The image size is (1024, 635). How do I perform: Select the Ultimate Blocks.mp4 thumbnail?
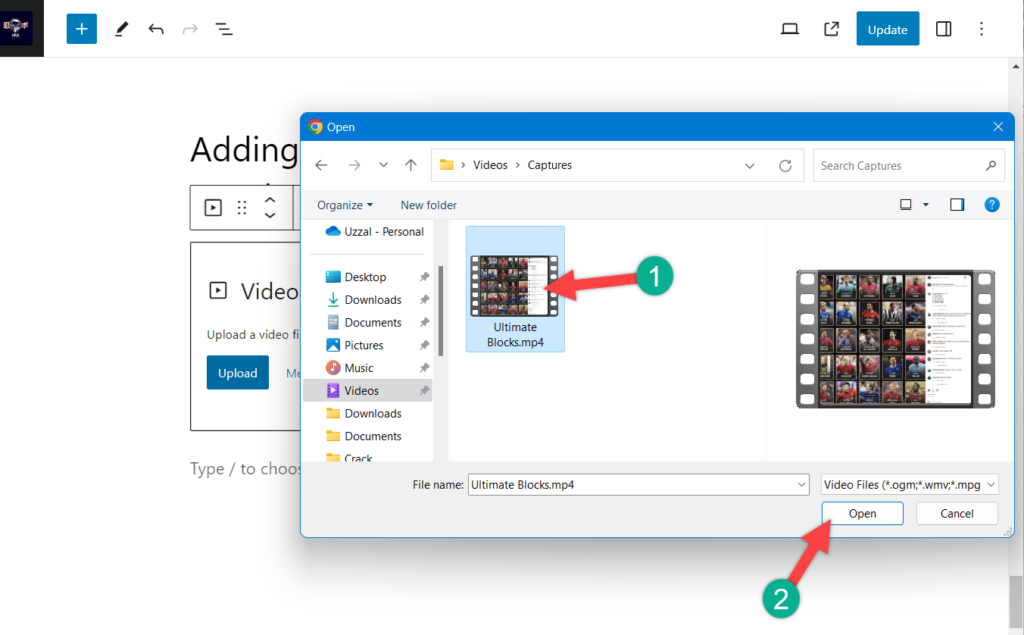pyautogui.click(x=515, y=288)
